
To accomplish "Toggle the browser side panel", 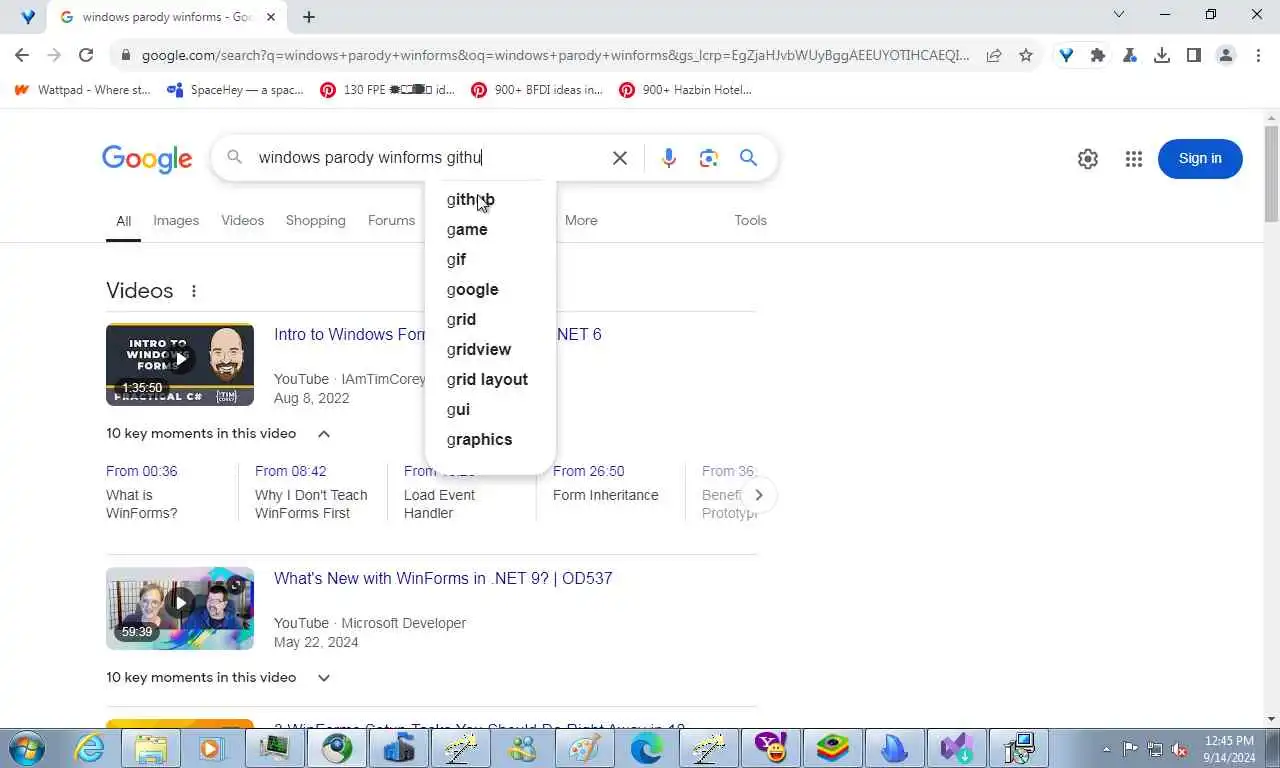I will tap(1194, 55).
